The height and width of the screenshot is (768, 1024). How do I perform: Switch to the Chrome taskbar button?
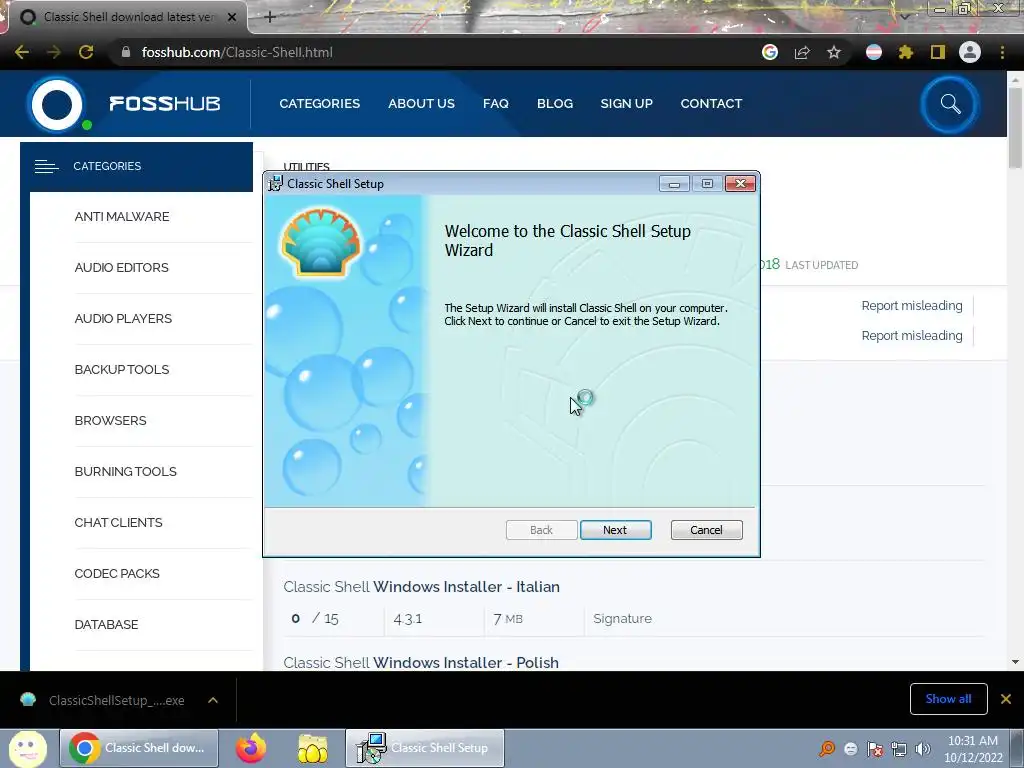point(138,748)
